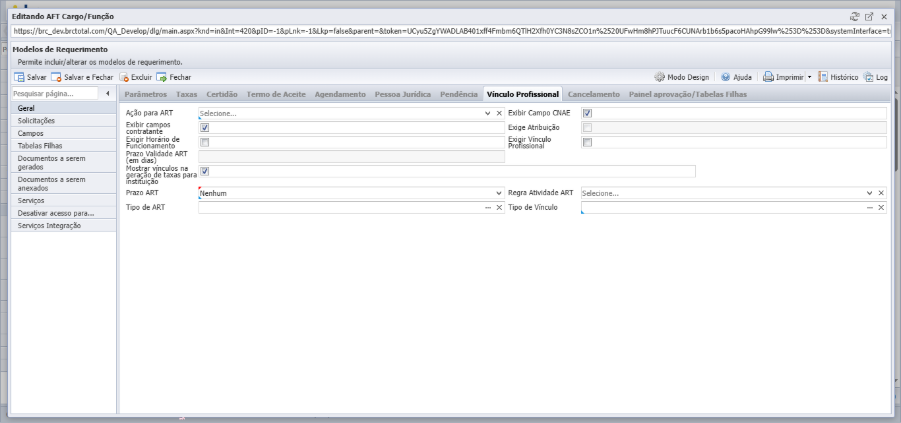Viewport: 901px width, 423px height.
Task: Switch to the Taxas tab
Action: click(187, 94)
